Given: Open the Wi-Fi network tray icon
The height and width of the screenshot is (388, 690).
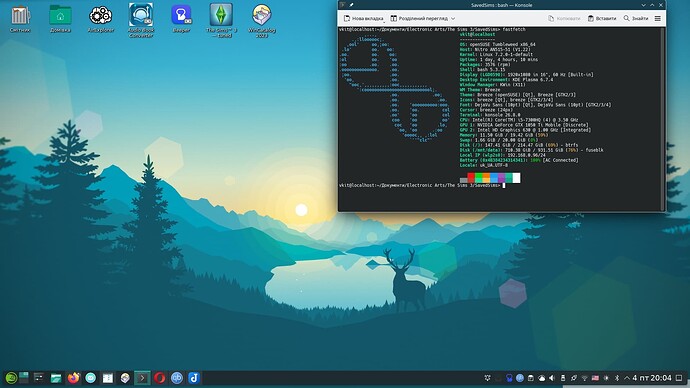Looking at the screenshot, I should pyautogui.click(x=584, y=378).
